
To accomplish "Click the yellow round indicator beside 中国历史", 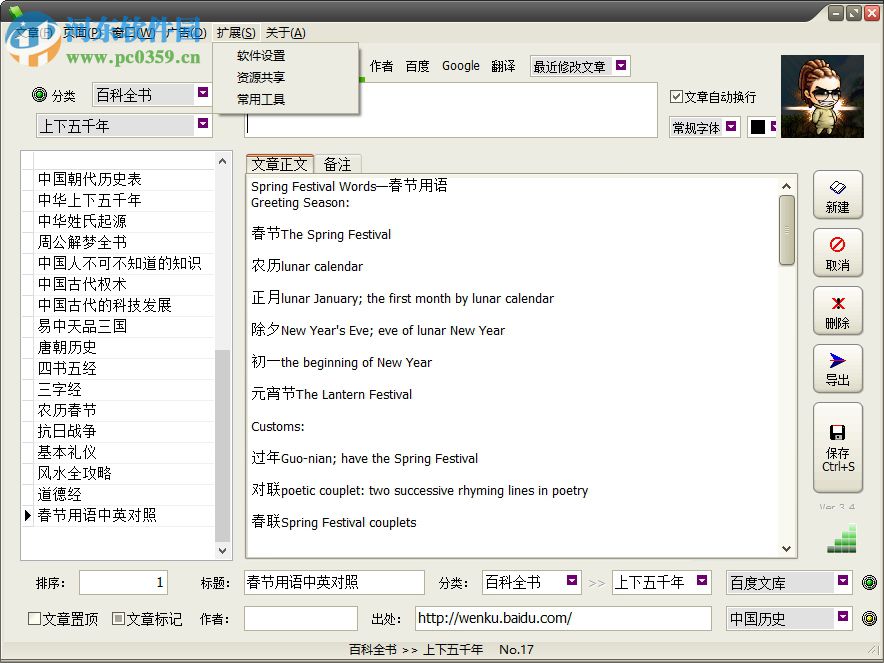I will (870, 618).
